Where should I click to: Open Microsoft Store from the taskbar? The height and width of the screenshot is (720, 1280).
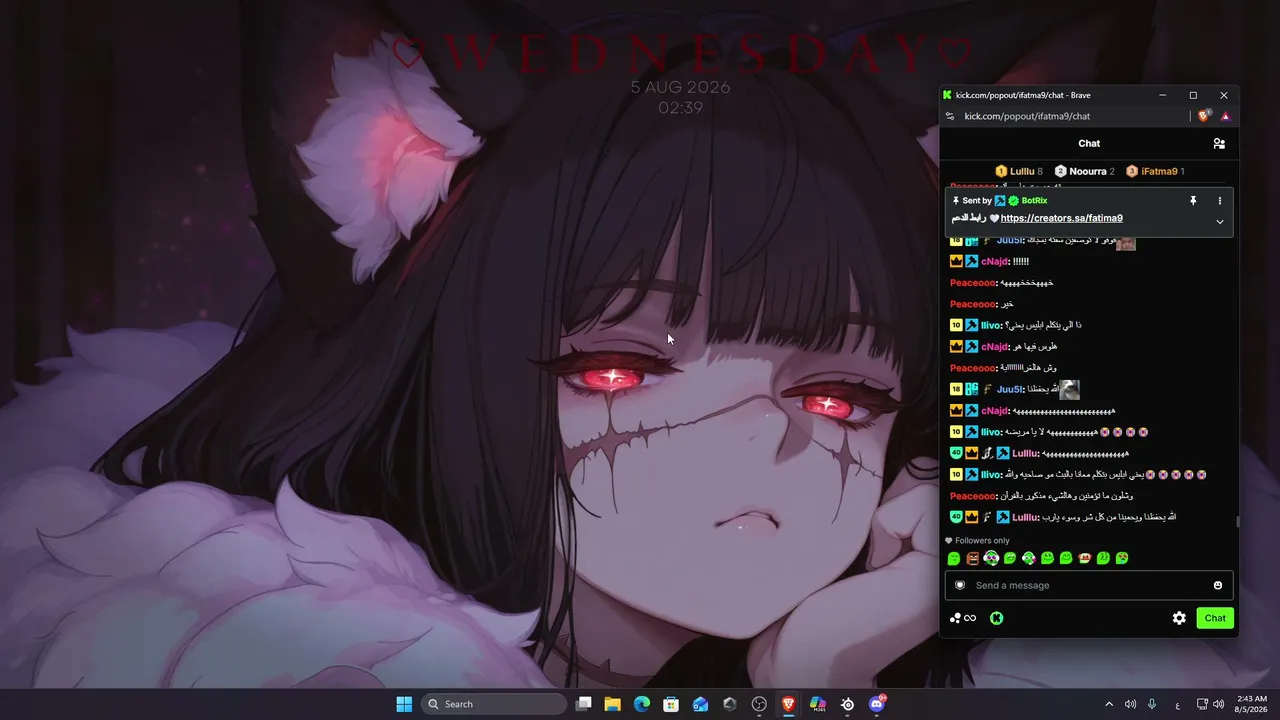pos(671,704)
